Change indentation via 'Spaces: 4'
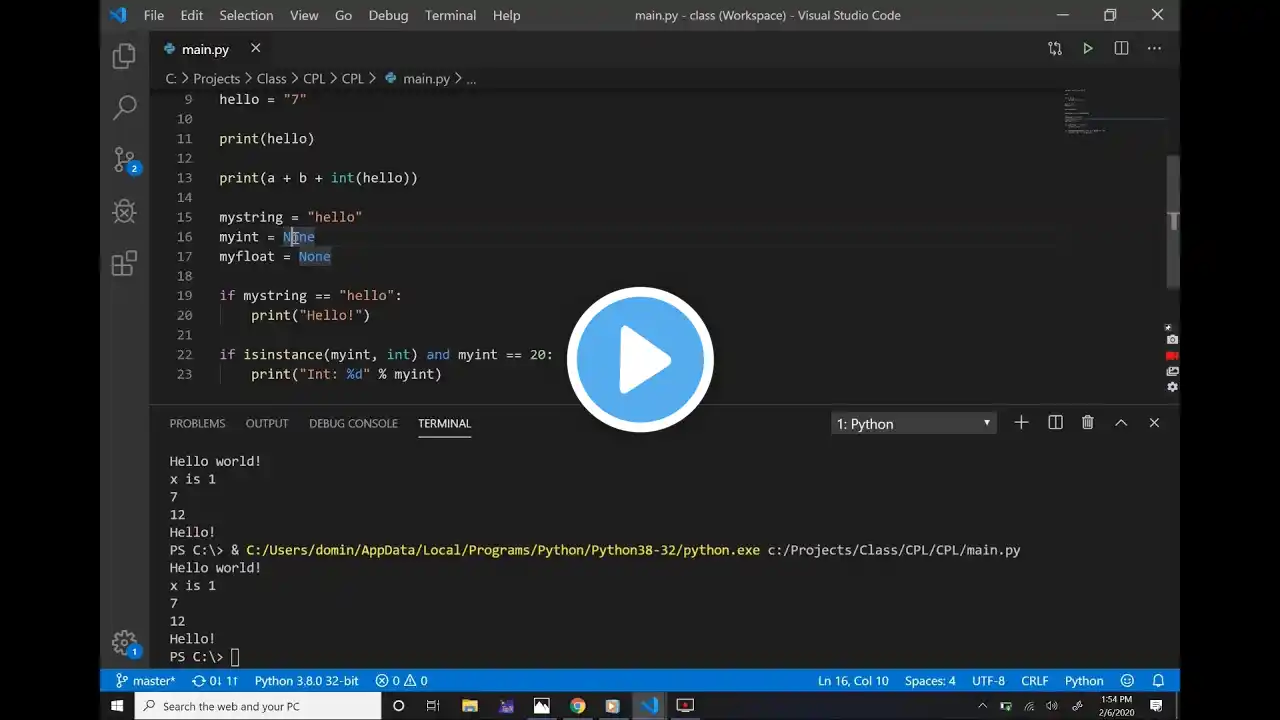Image resolution: width=1280 pixels, height=720 pixels. click(930, 681)
